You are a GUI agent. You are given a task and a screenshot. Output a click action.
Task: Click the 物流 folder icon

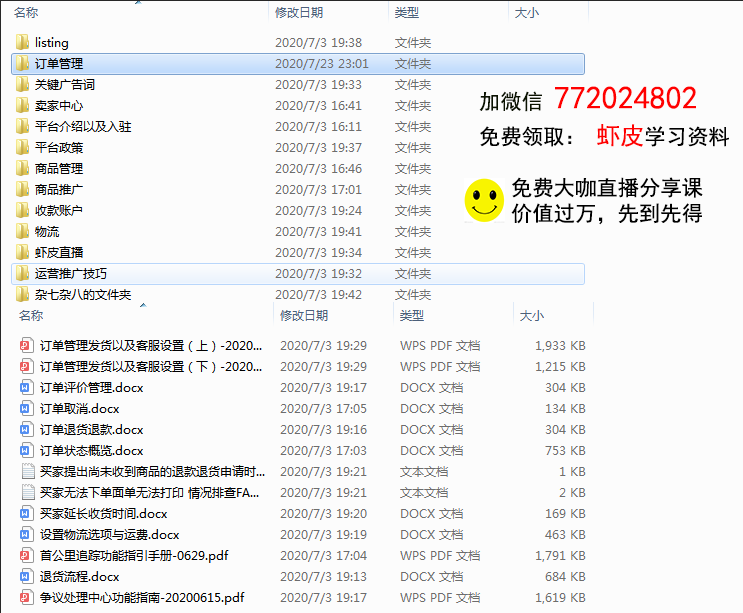22,231
